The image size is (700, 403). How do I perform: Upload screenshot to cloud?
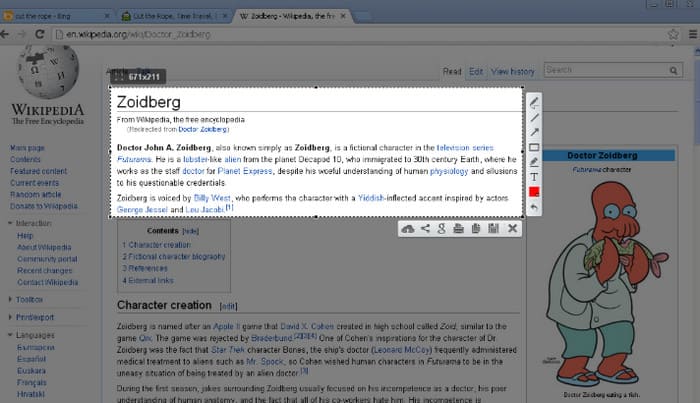[408, 229]
